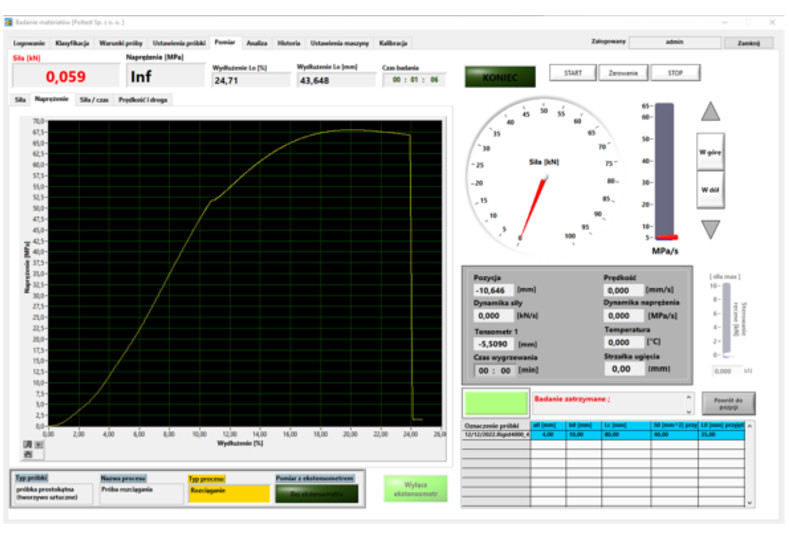This screenshot has width=789, height=543.
Task: Click the Prędkość mm/s value field
Action: (x=623, y=290)
